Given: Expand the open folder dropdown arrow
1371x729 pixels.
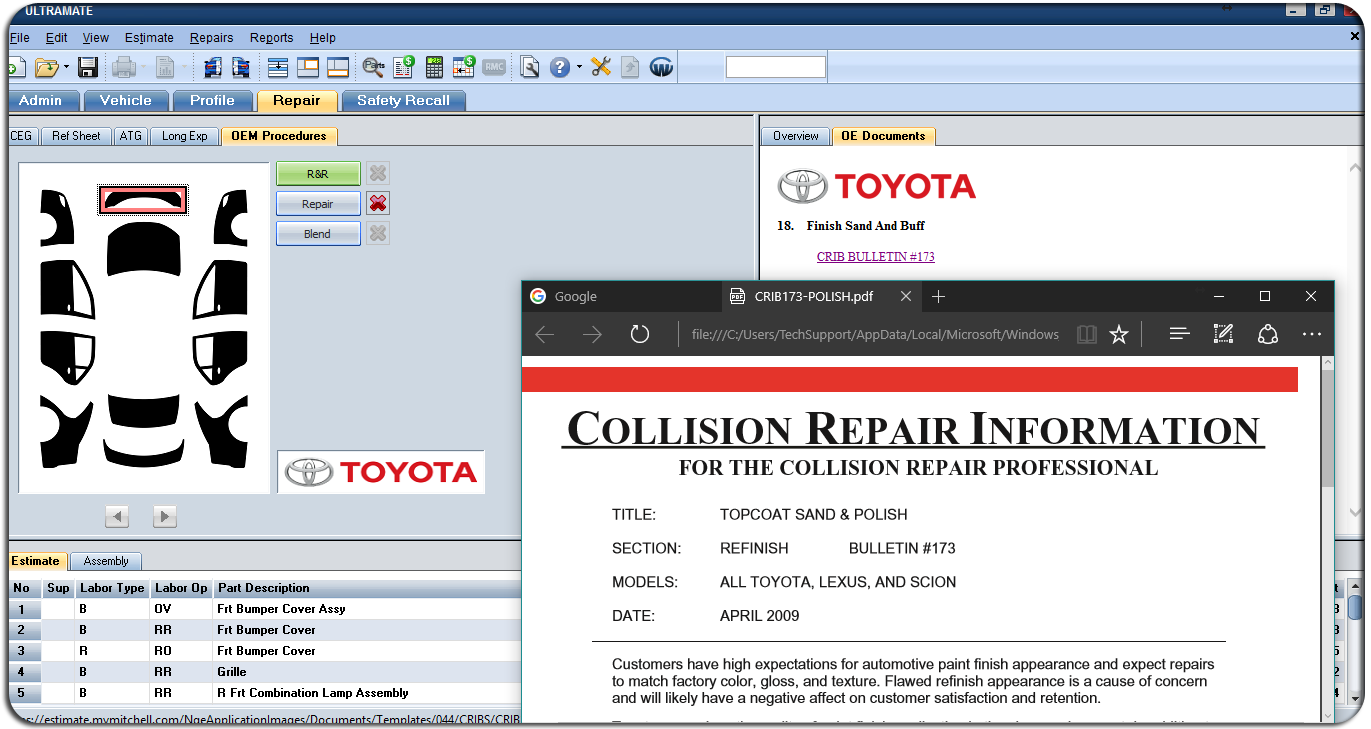Looking at the screenshot, I should pyautogui.click(x=67, y=68).
